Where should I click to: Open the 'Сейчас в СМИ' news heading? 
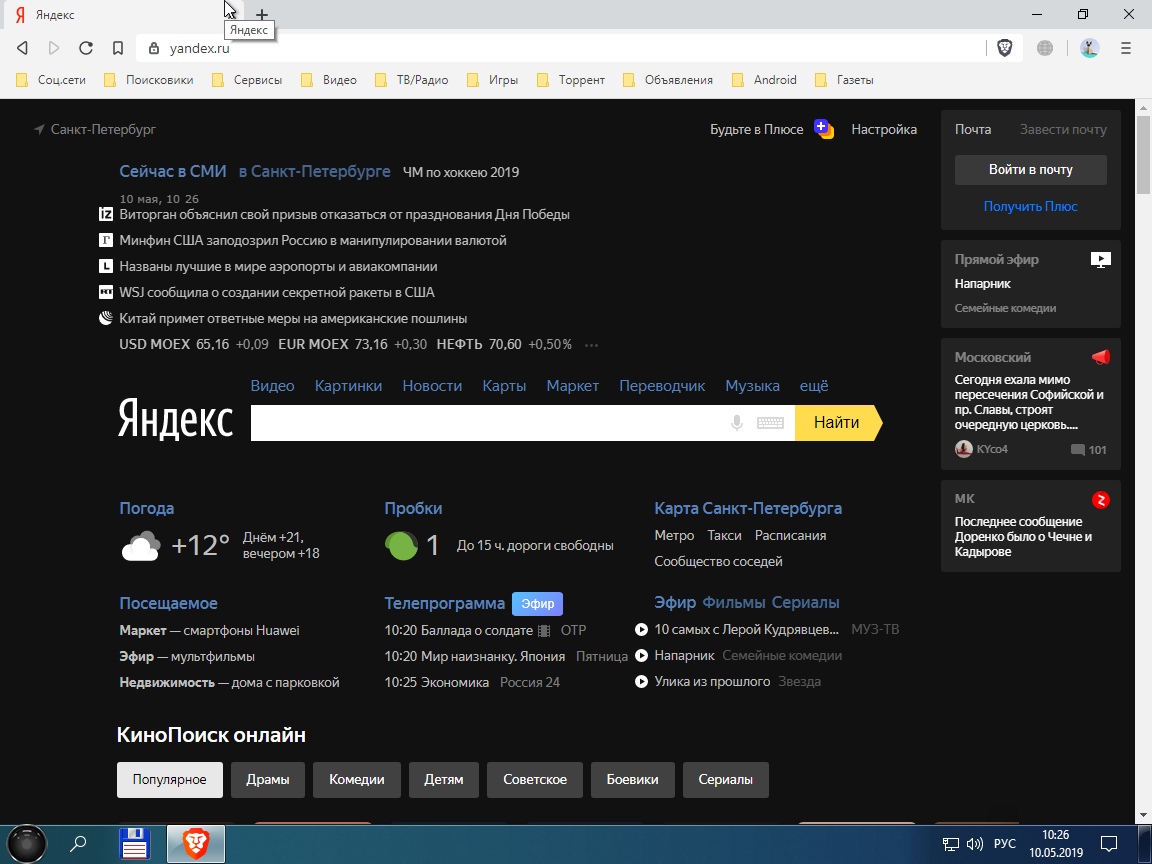(x=173, y=171)
